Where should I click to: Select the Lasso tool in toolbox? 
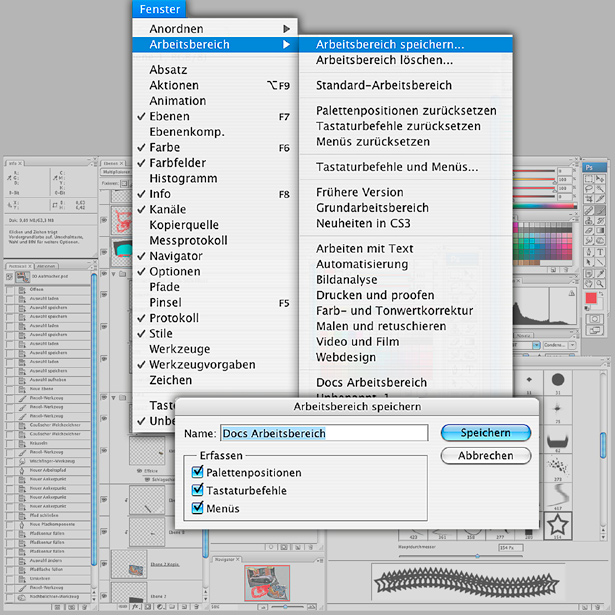[589, 189]
